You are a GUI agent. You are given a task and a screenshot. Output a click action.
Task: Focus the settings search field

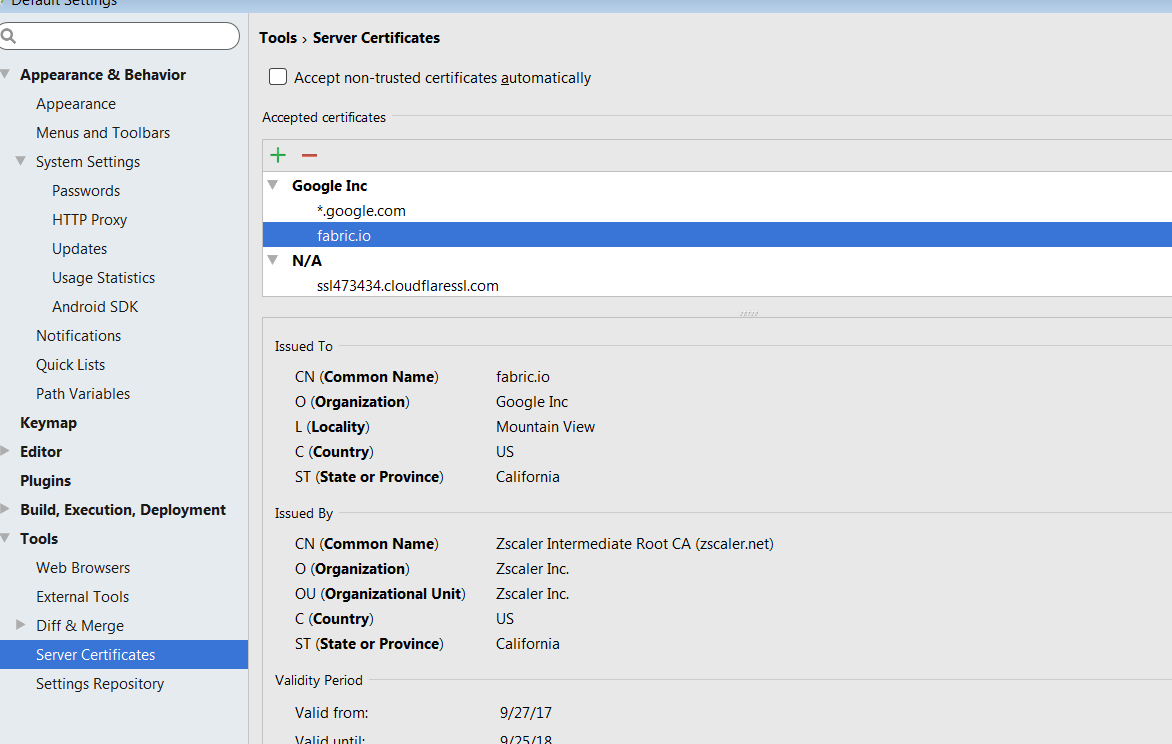120,35
